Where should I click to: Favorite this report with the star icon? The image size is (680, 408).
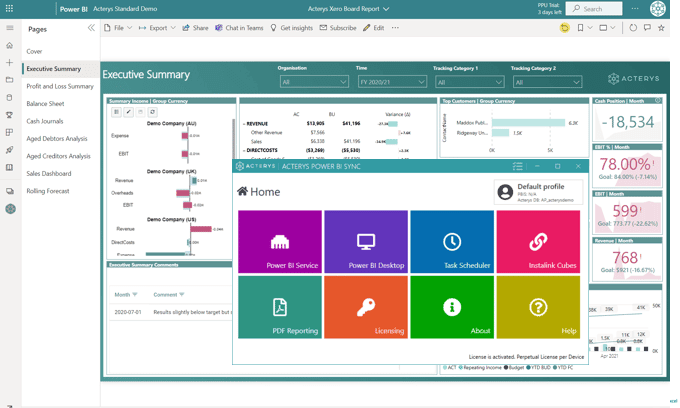tap(661, 28)
